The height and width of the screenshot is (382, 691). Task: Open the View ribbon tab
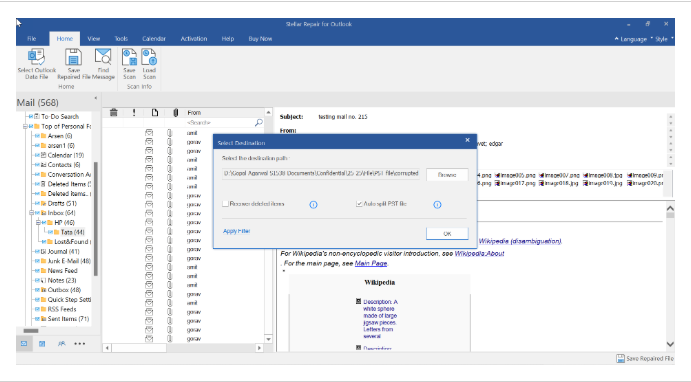point(93,39)
